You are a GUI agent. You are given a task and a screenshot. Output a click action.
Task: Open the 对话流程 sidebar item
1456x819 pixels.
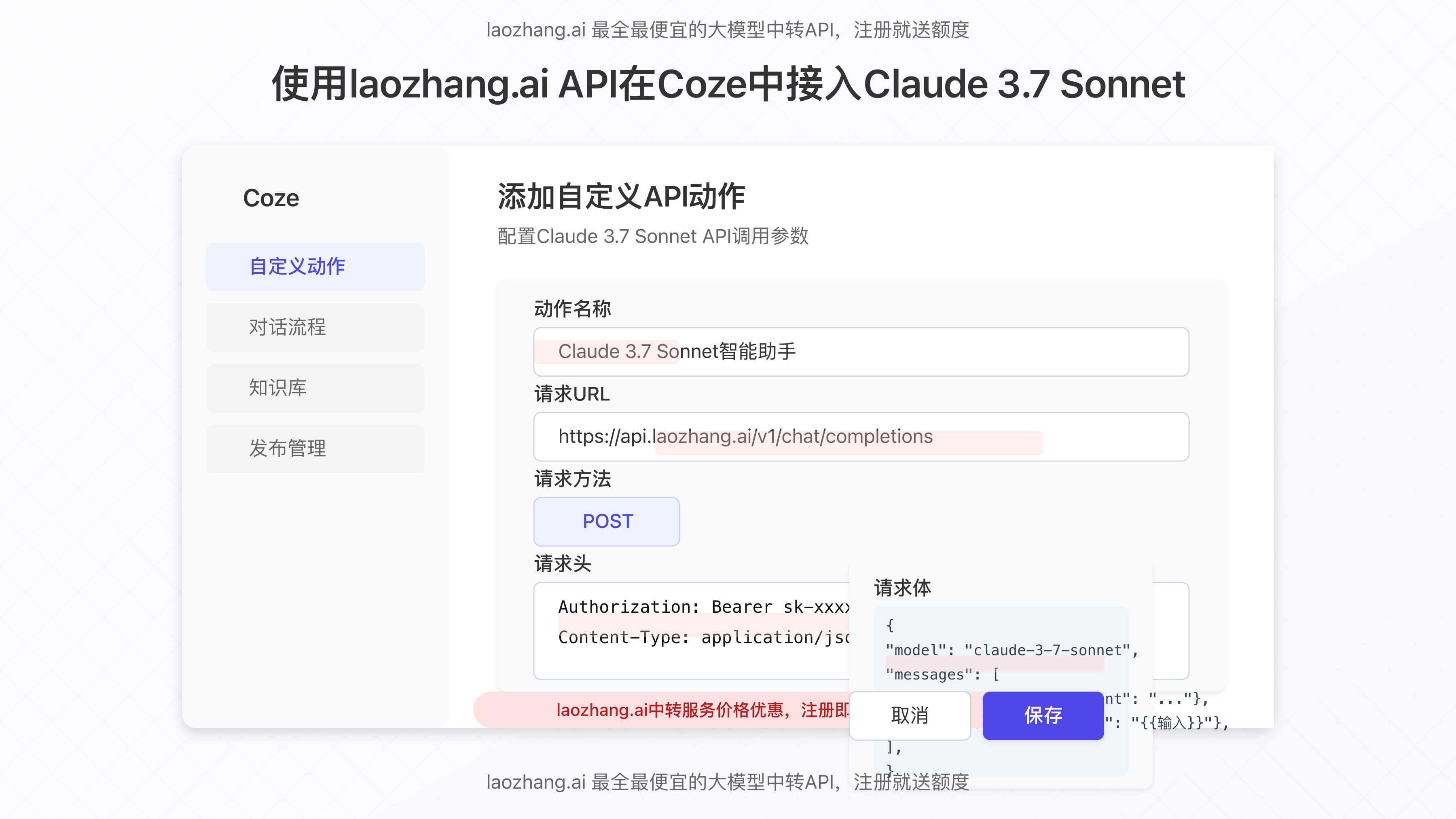pyautogui.click(x=315, y=327)
